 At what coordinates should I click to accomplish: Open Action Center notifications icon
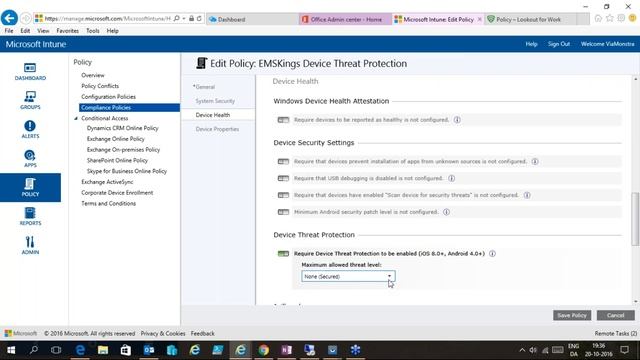click(x=624, y=350)
